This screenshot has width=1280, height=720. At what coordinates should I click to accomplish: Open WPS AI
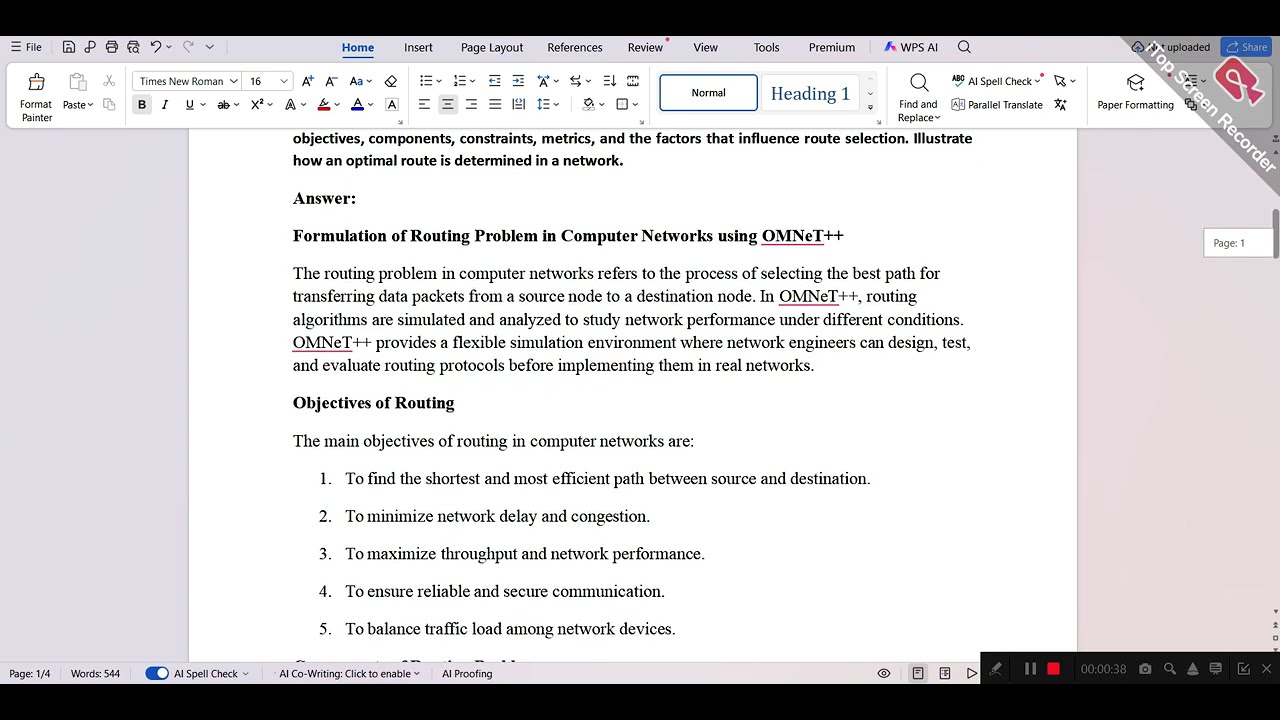pos(910,47)
